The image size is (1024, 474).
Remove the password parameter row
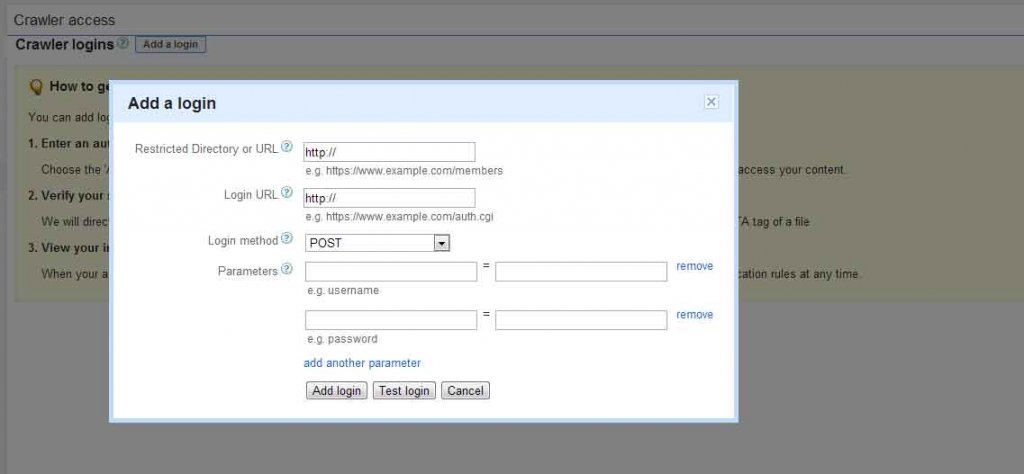(x=695, y=315)
